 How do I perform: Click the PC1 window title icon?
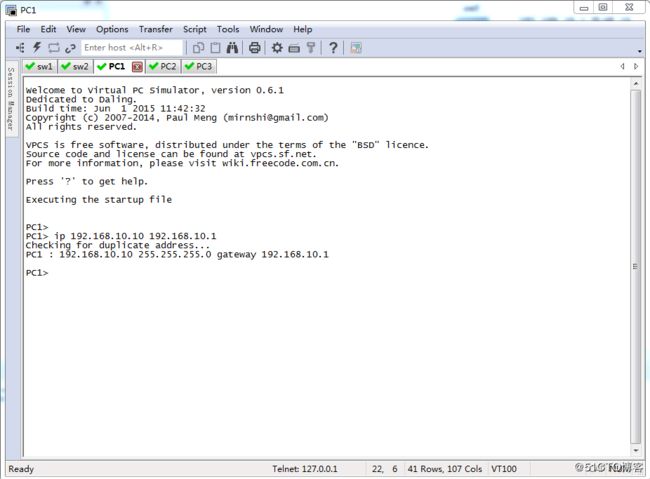pyautogui.click(x=11, y=10)
